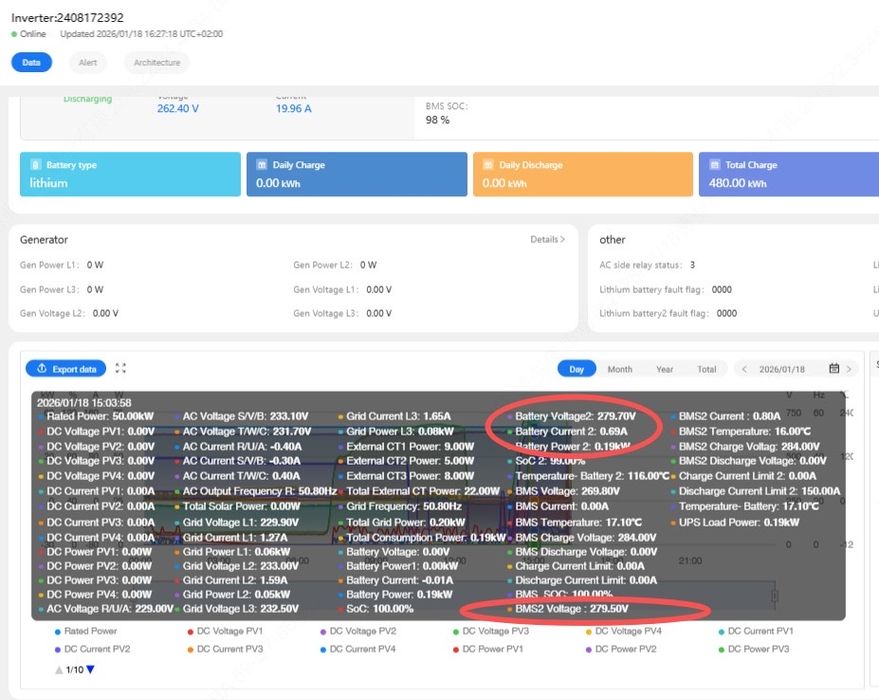
Task: Click the Battery type card icon
Action: (x=35, y=165)
